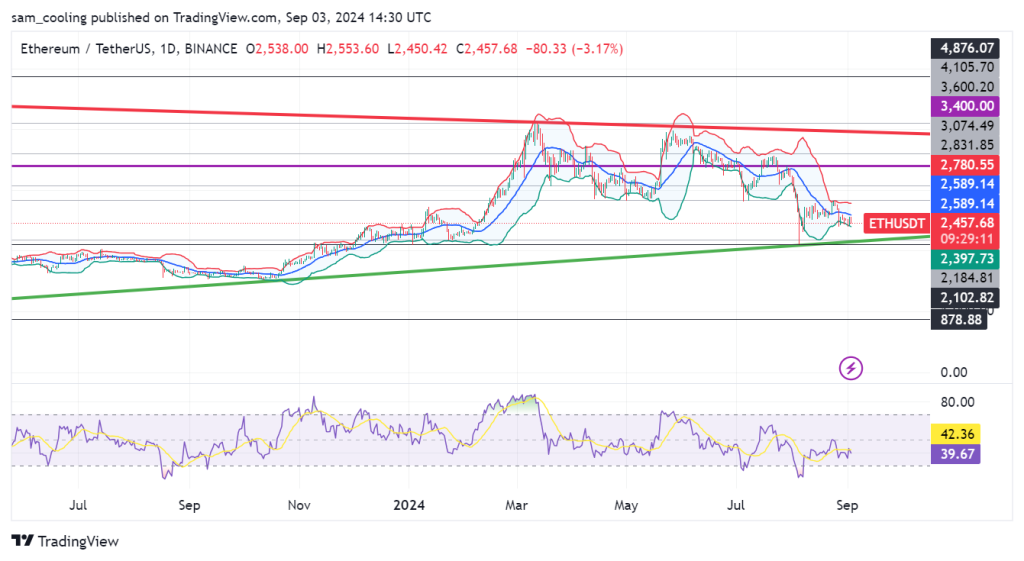Viewport: 1024px width, 561px height.
Task: Select the 3,600.20 price label
Action: point(967,87)
